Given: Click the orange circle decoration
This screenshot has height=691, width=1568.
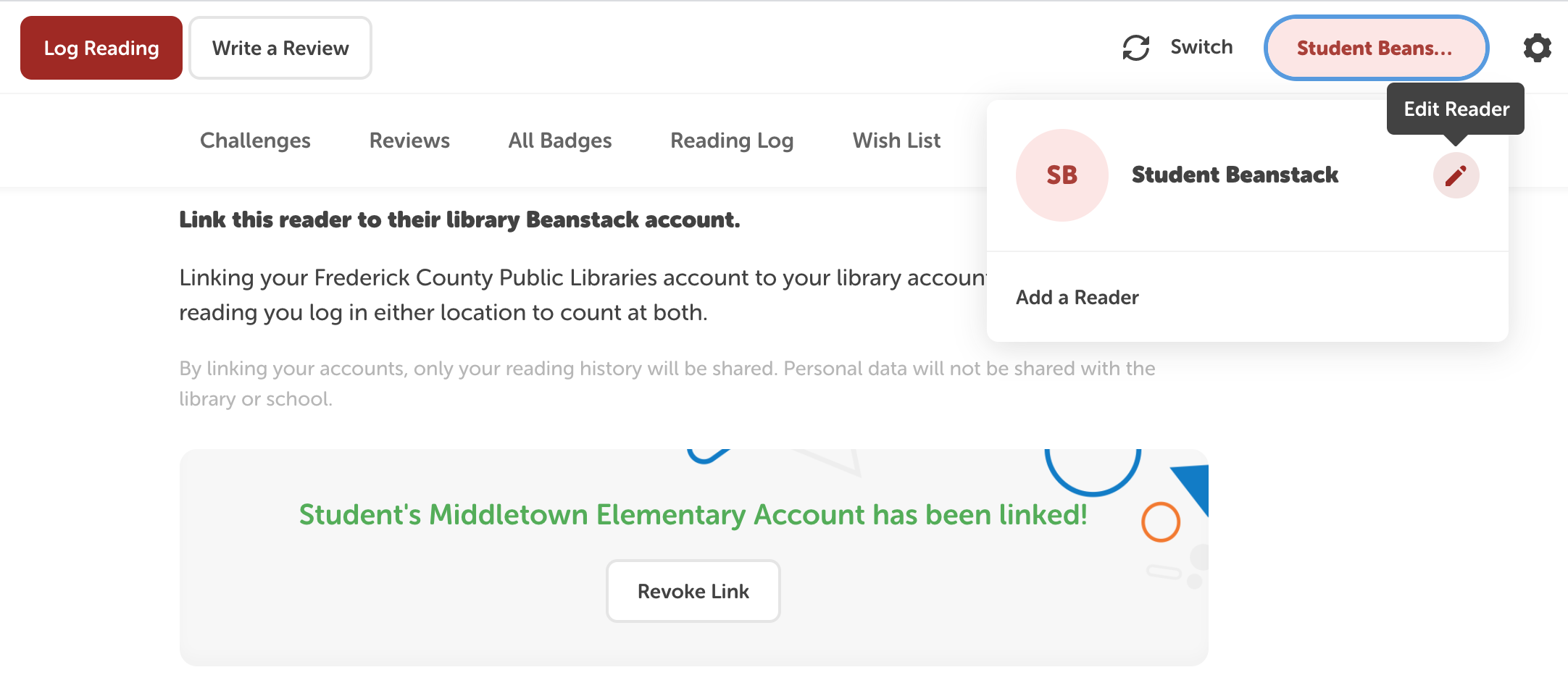Looking at the screenshot, I should pyautogui.click(x=1161, y=522).
